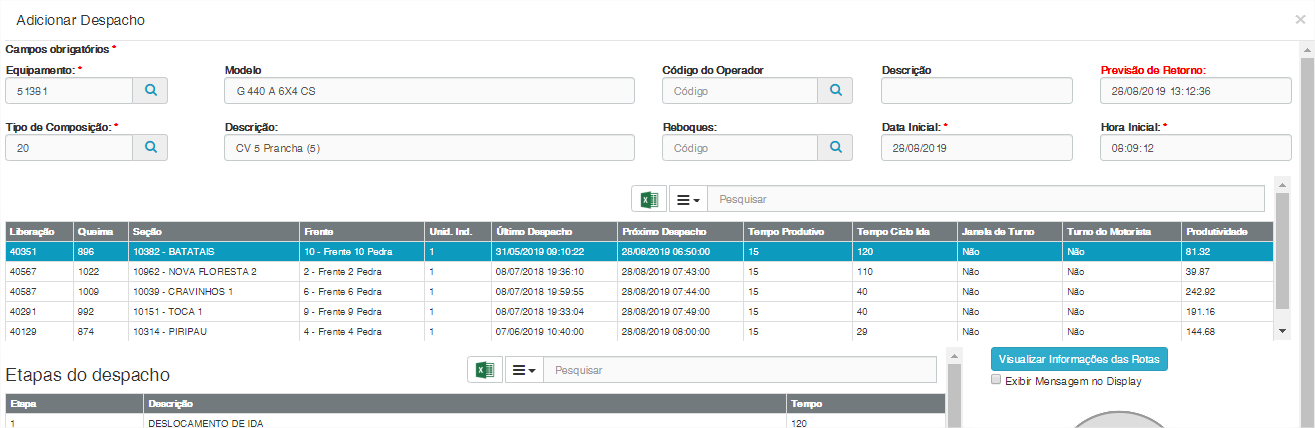Select row 10314 - PIRIPAU

pyautogui.click(x=640, y=331)
